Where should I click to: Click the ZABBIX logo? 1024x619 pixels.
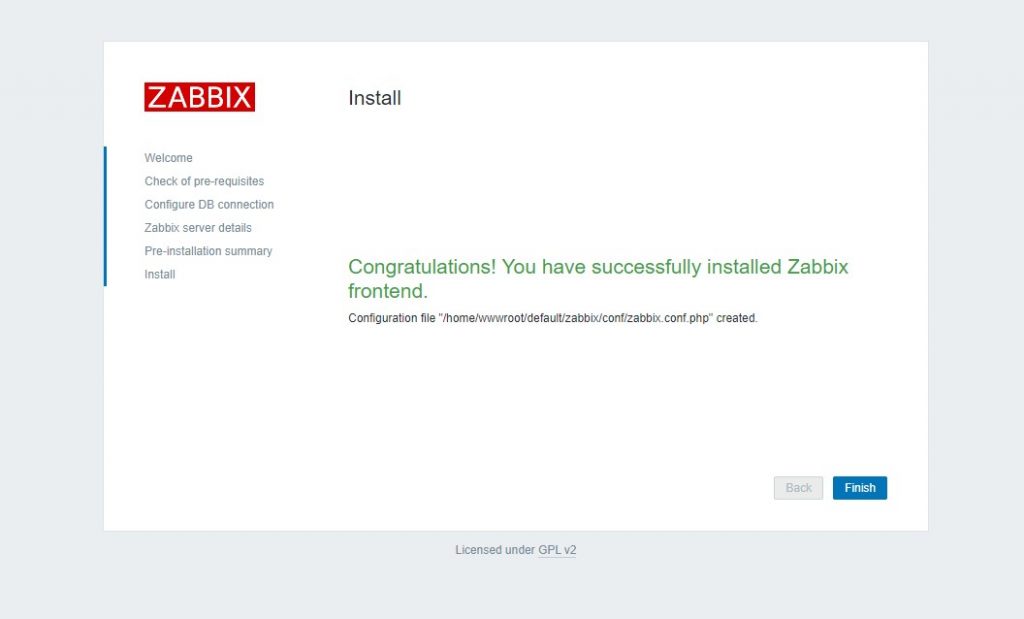pyautogui.click(x=200, y=97)
